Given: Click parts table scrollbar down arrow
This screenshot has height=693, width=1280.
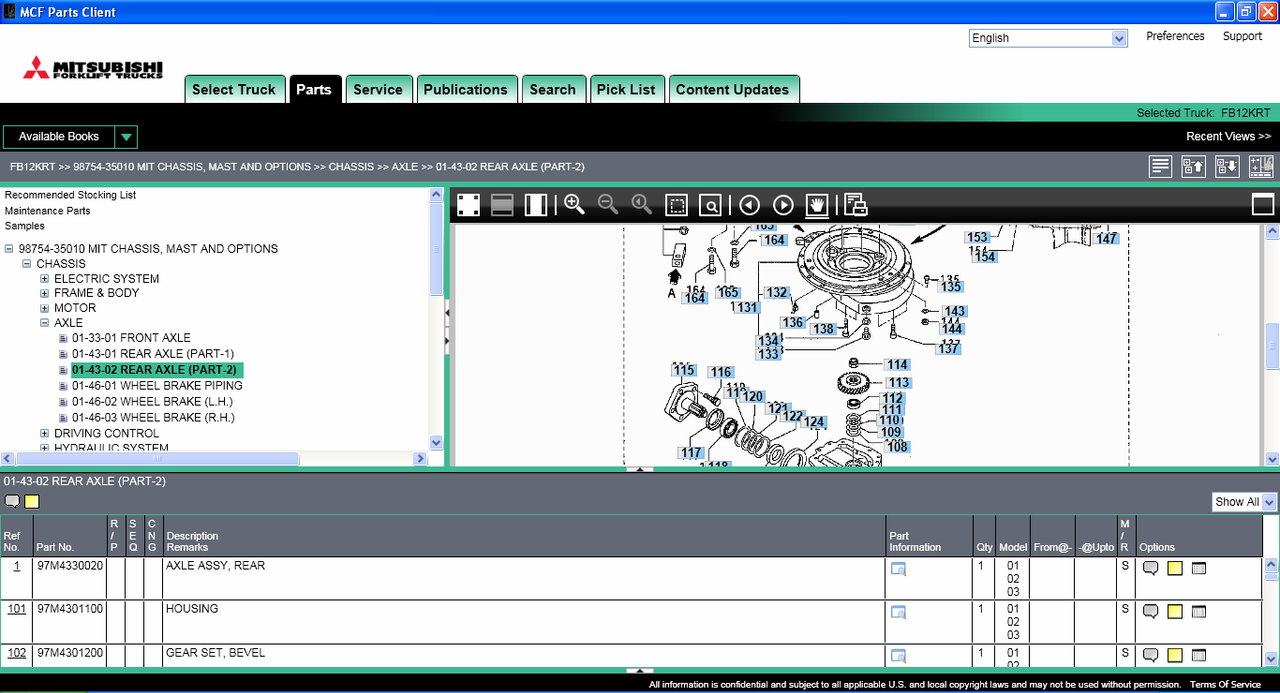Looking at the screenshot, I should click(1271, 661).
